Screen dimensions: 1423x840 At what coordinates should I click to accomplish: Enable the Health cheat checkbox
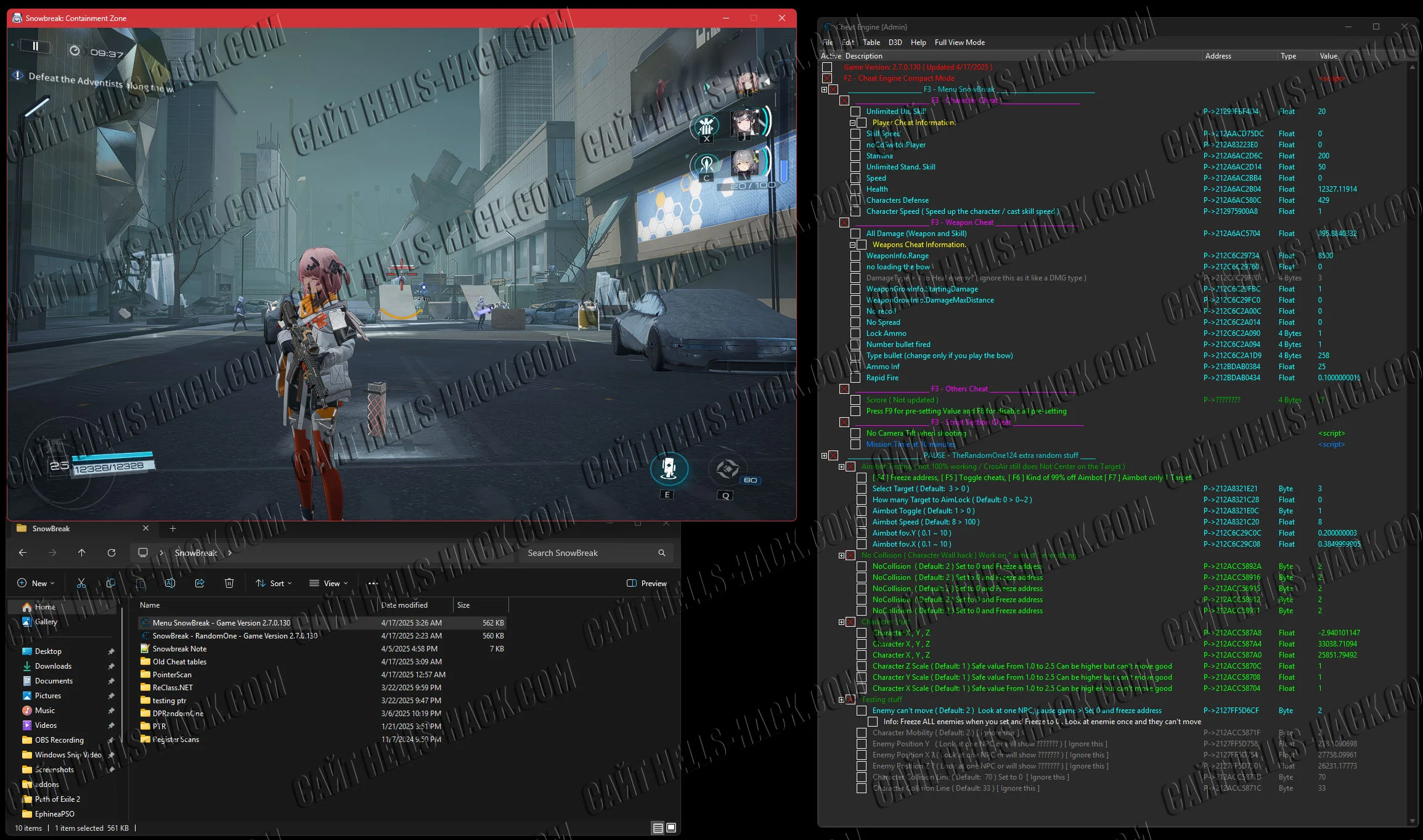pos(855,189)
